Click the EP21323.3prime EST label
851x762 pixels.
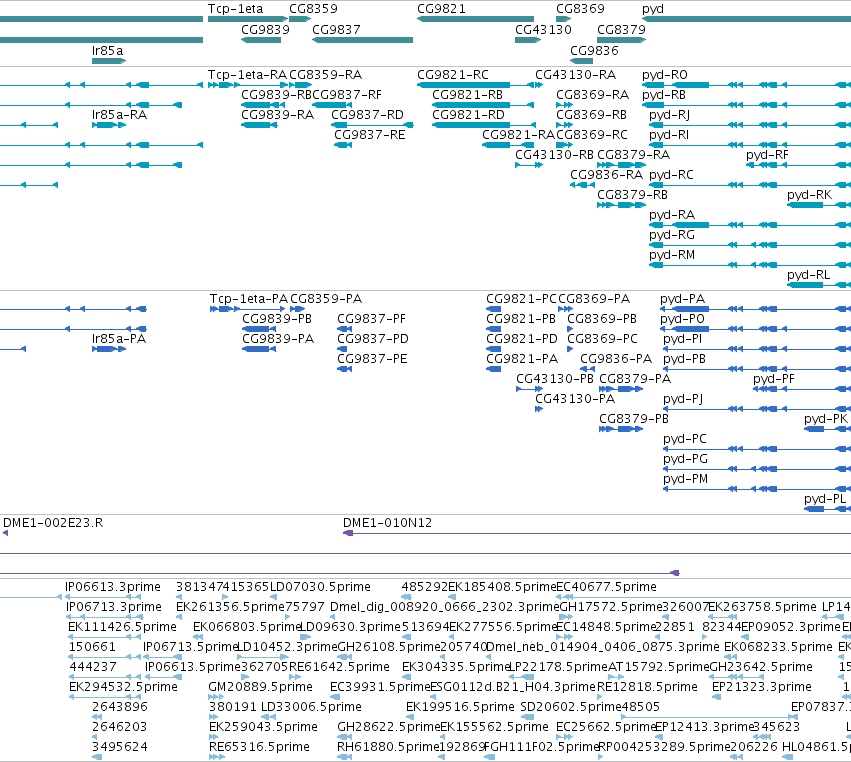click(x=762, y=687)
